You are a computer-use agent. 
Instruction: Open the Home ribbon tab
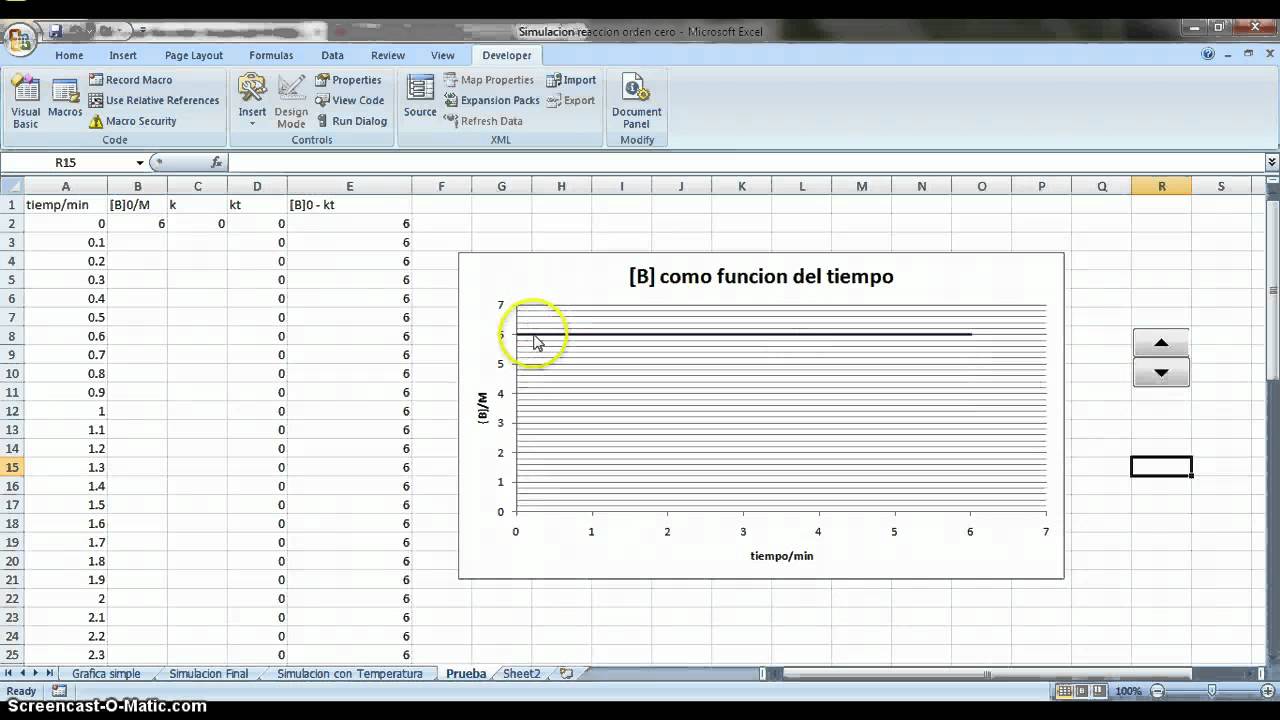coord(69,56)
